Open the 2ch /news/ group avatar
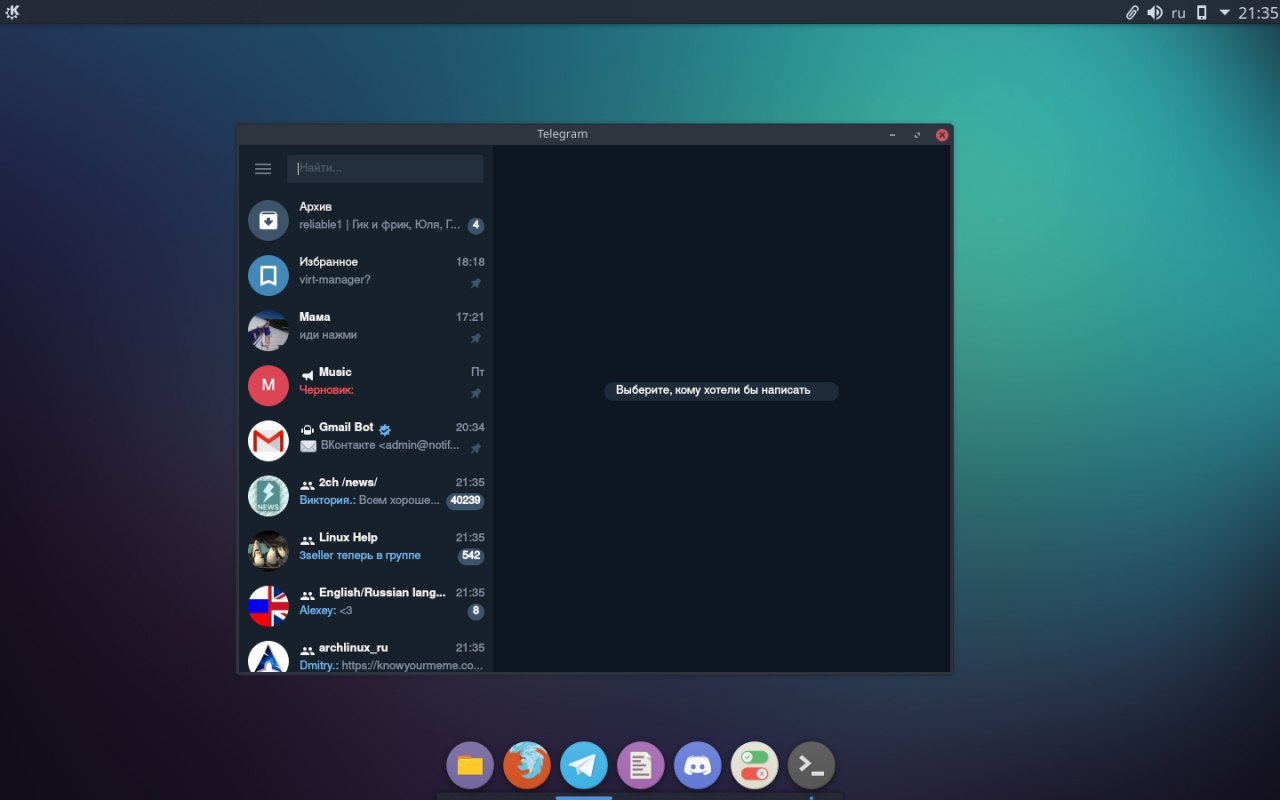 point(268,495)
